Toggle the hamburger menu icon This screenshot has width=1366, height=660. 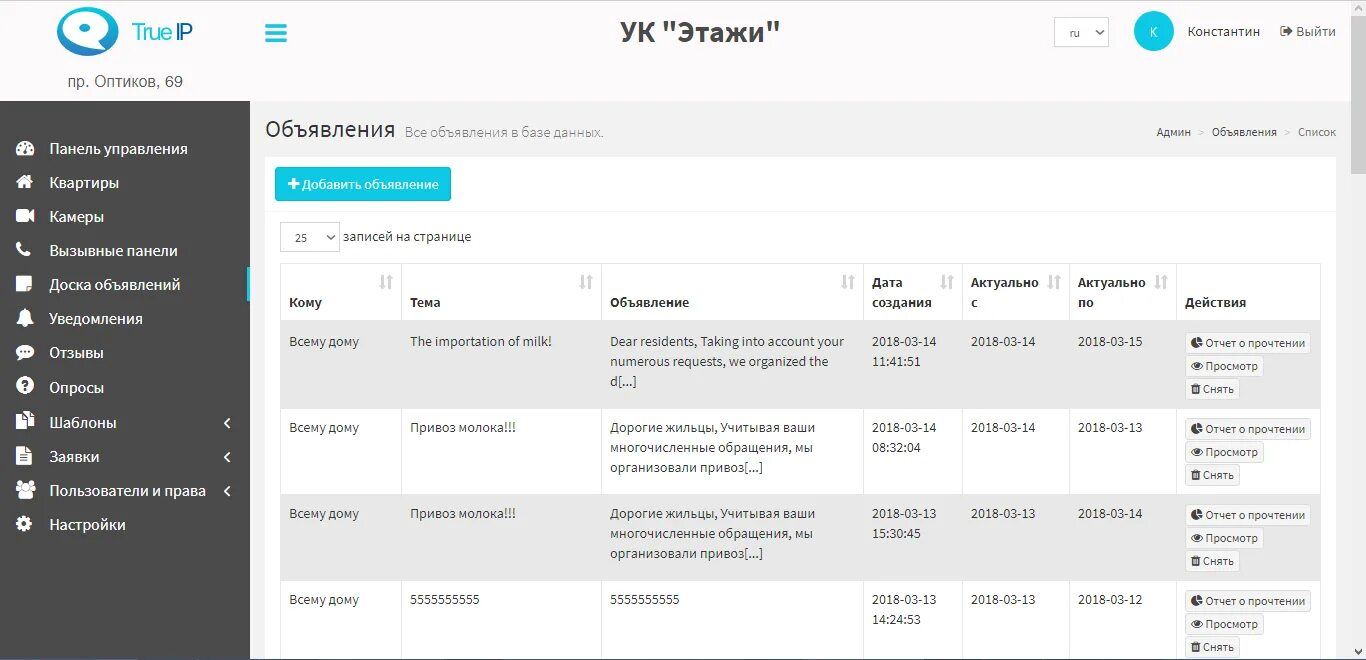coord(276,33)
